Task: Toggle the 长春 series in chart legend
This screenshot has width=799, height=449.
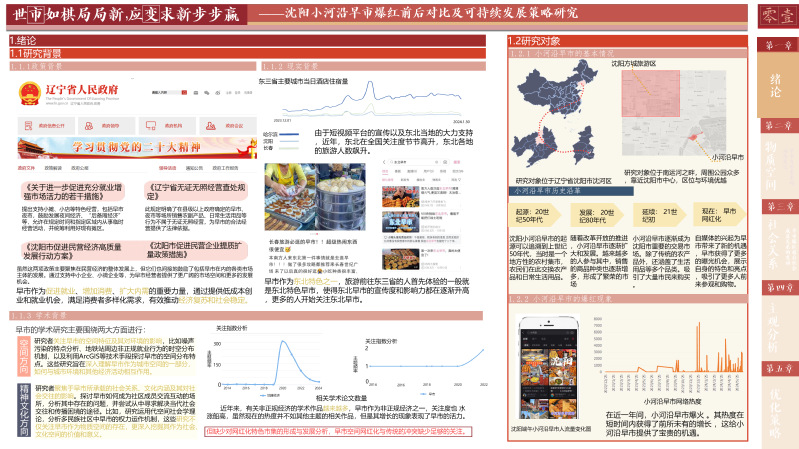Action: [269, 146]
